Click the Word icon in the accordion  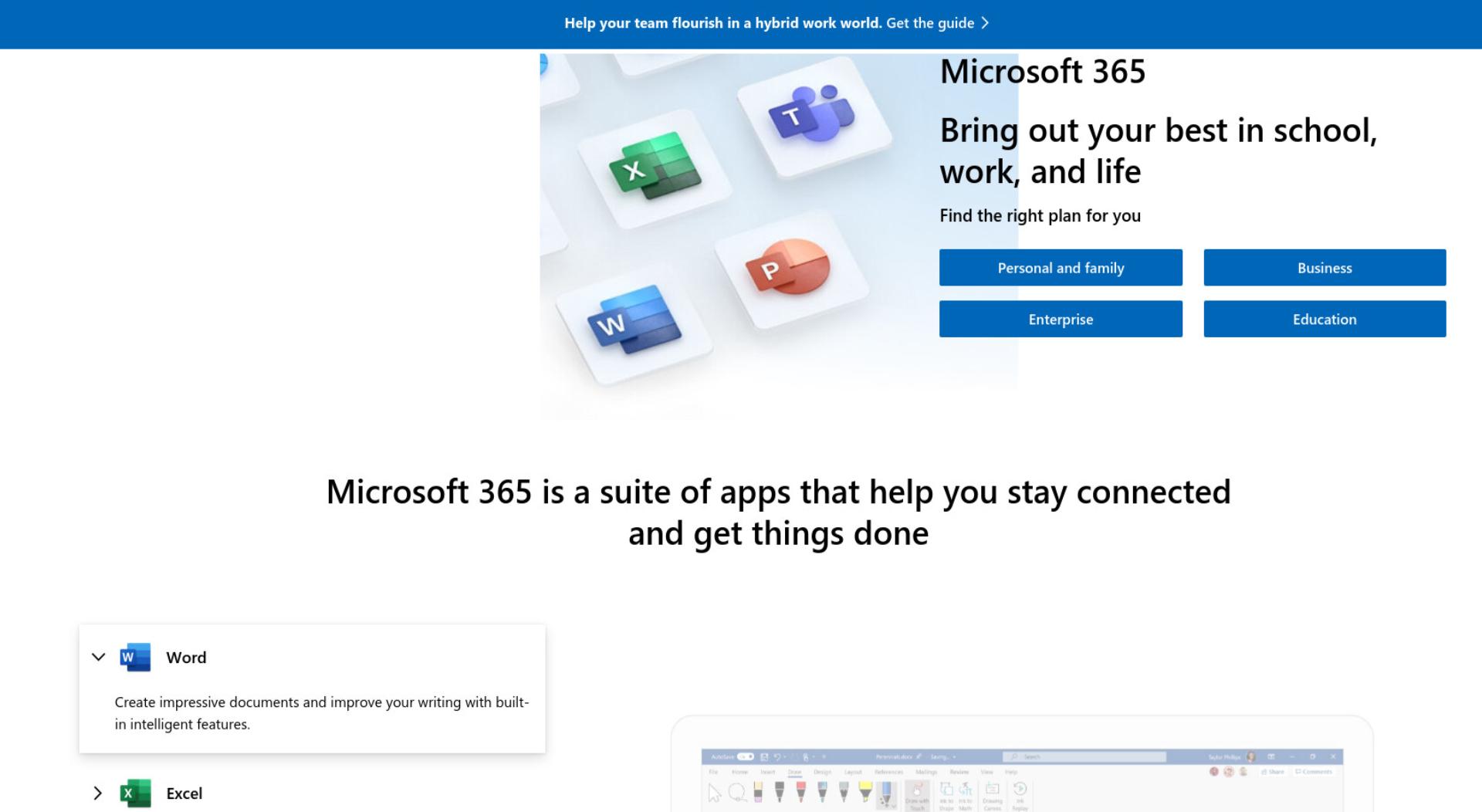click(x=135, y=657)
